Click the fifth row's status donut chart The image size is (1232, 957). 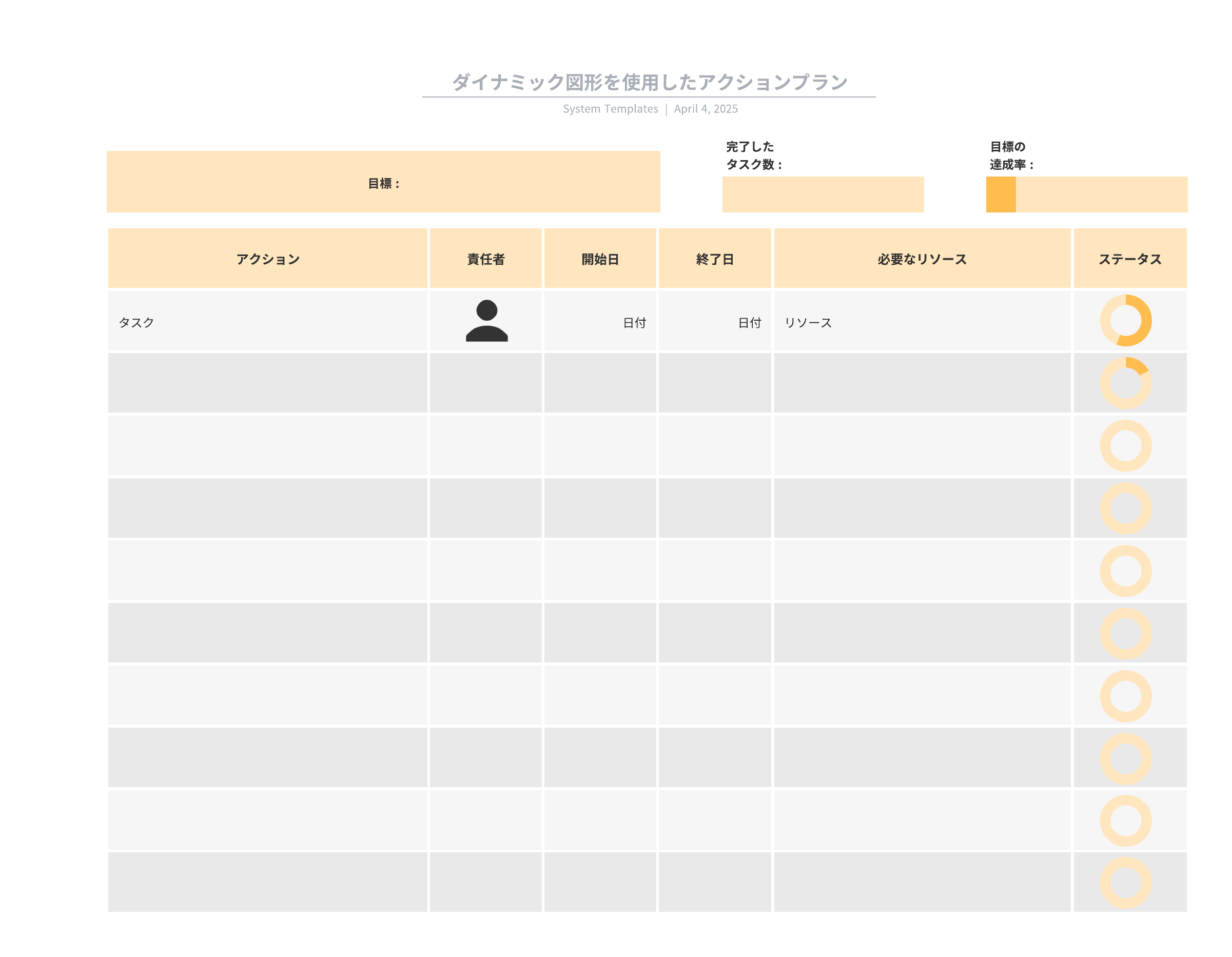point(1125,571)
